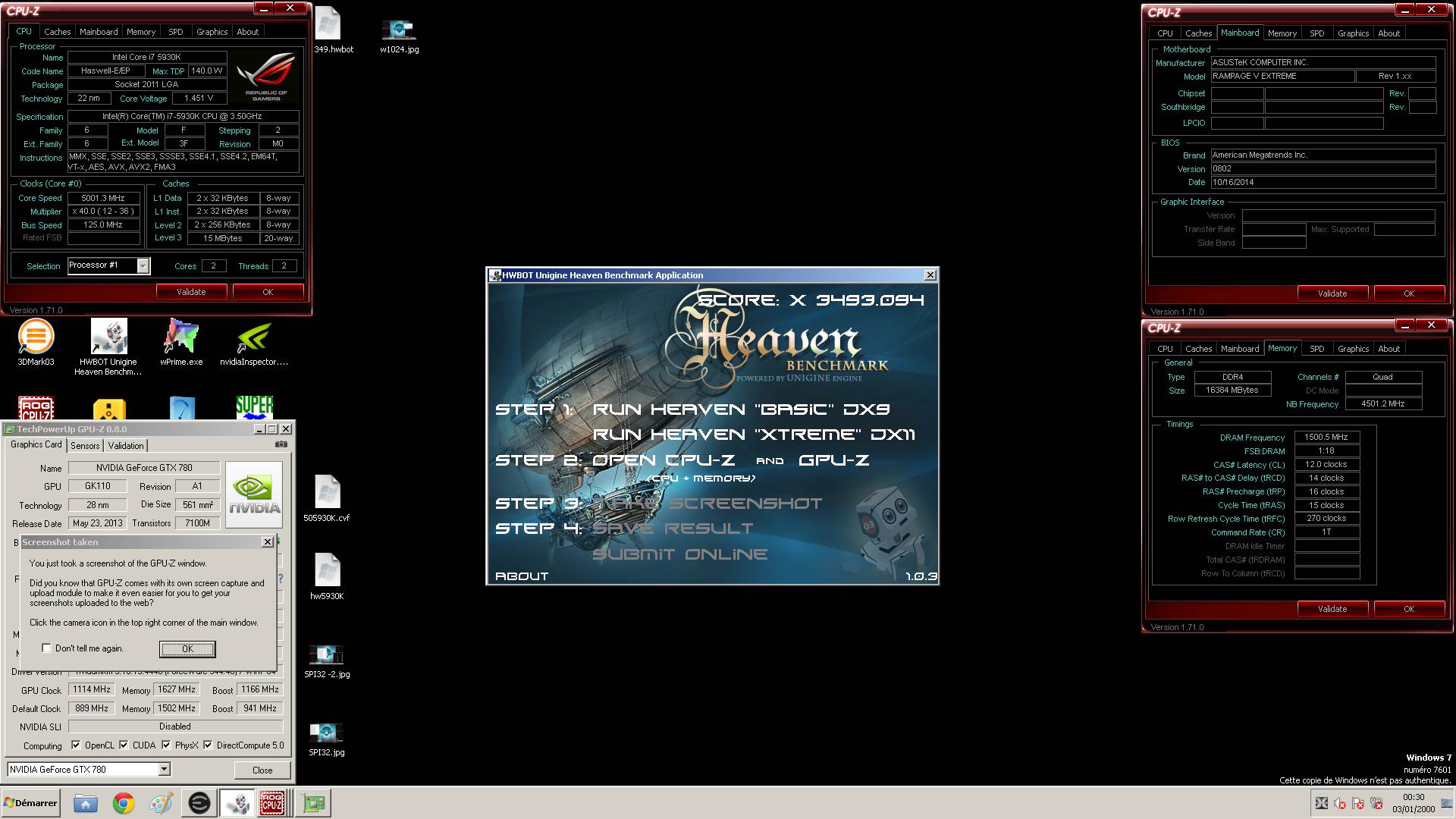Open About tab in memory CPU-Z window
This screenshot has height=819, width=1456.
(x=1389, y=349)
